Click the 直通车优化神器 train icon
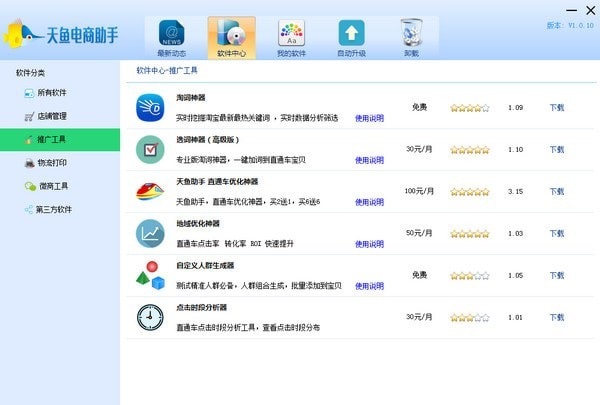 click(150, 191)
